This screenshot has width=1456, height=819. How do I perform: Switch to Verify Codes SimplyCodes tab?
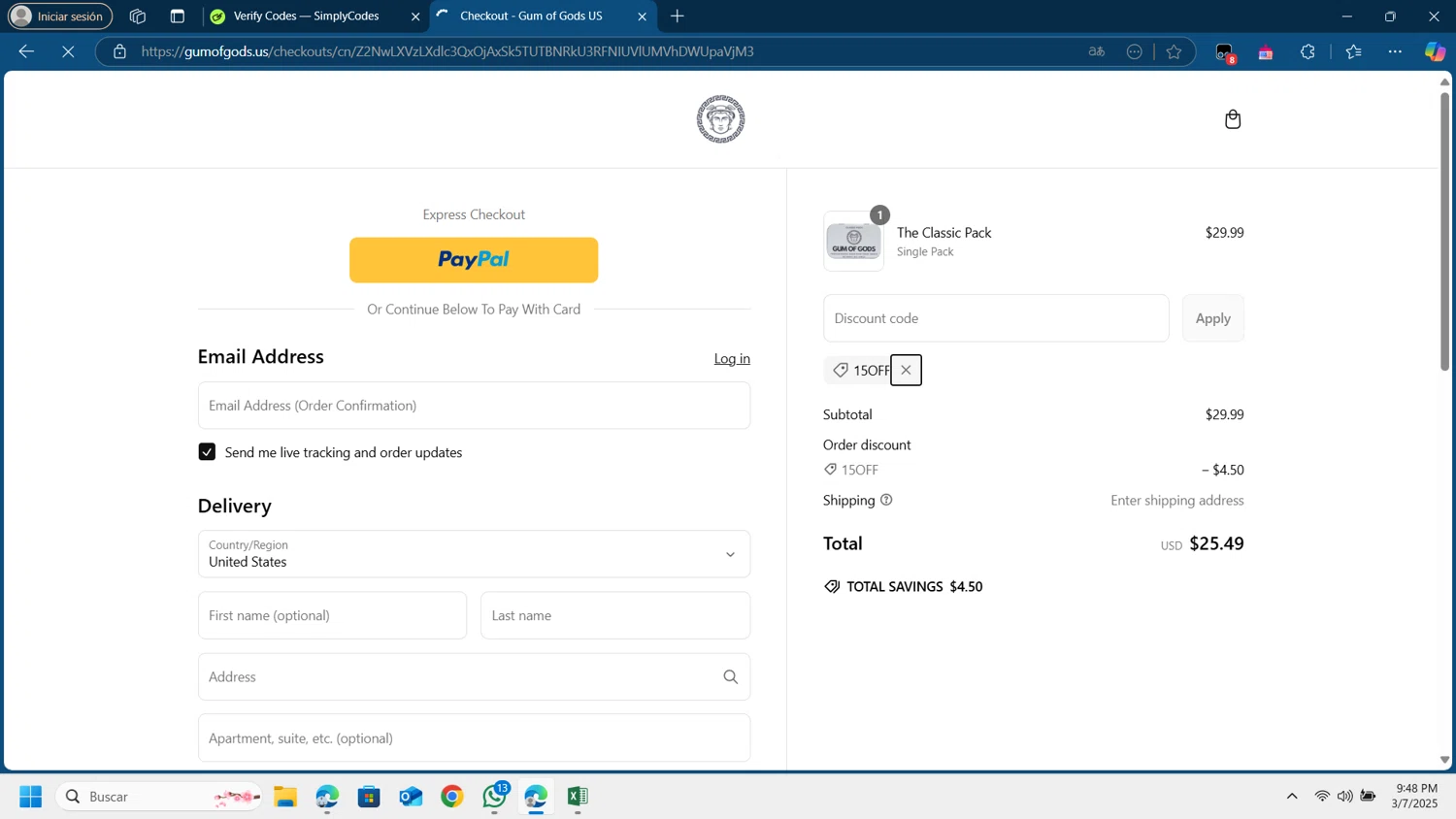coord(307,16)
